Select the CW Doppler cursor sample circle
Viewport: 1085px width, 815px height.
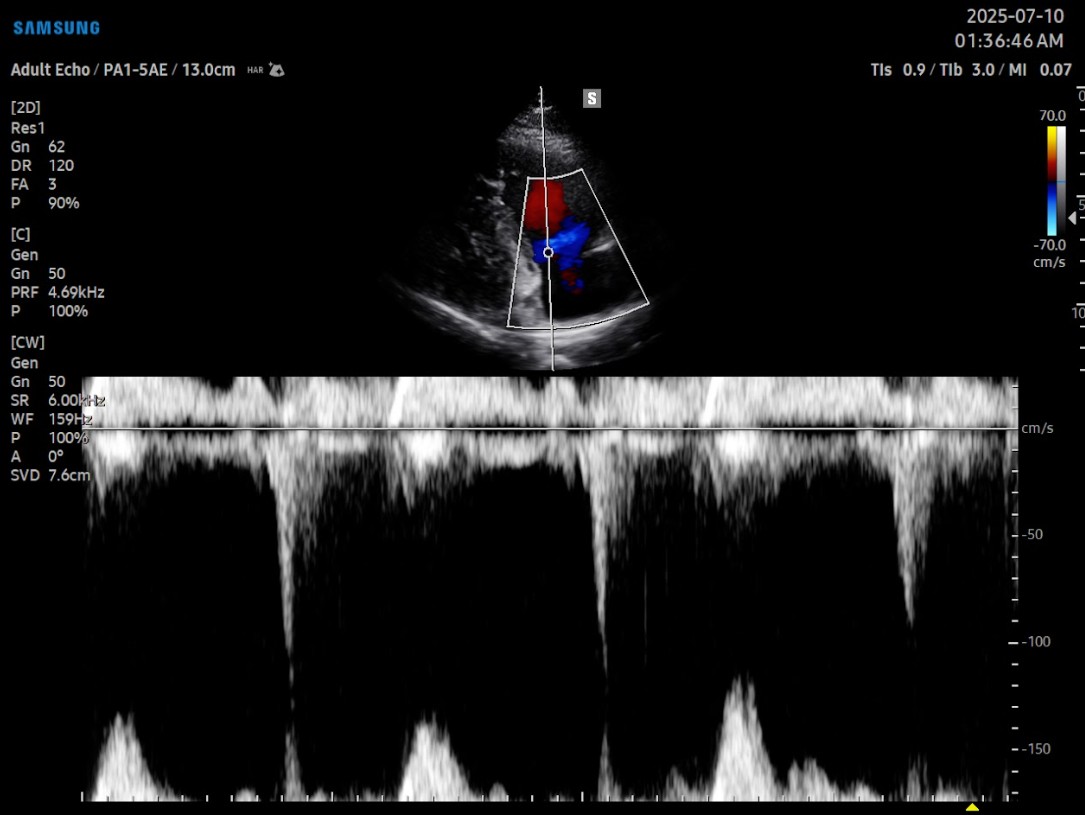(548, 252)
